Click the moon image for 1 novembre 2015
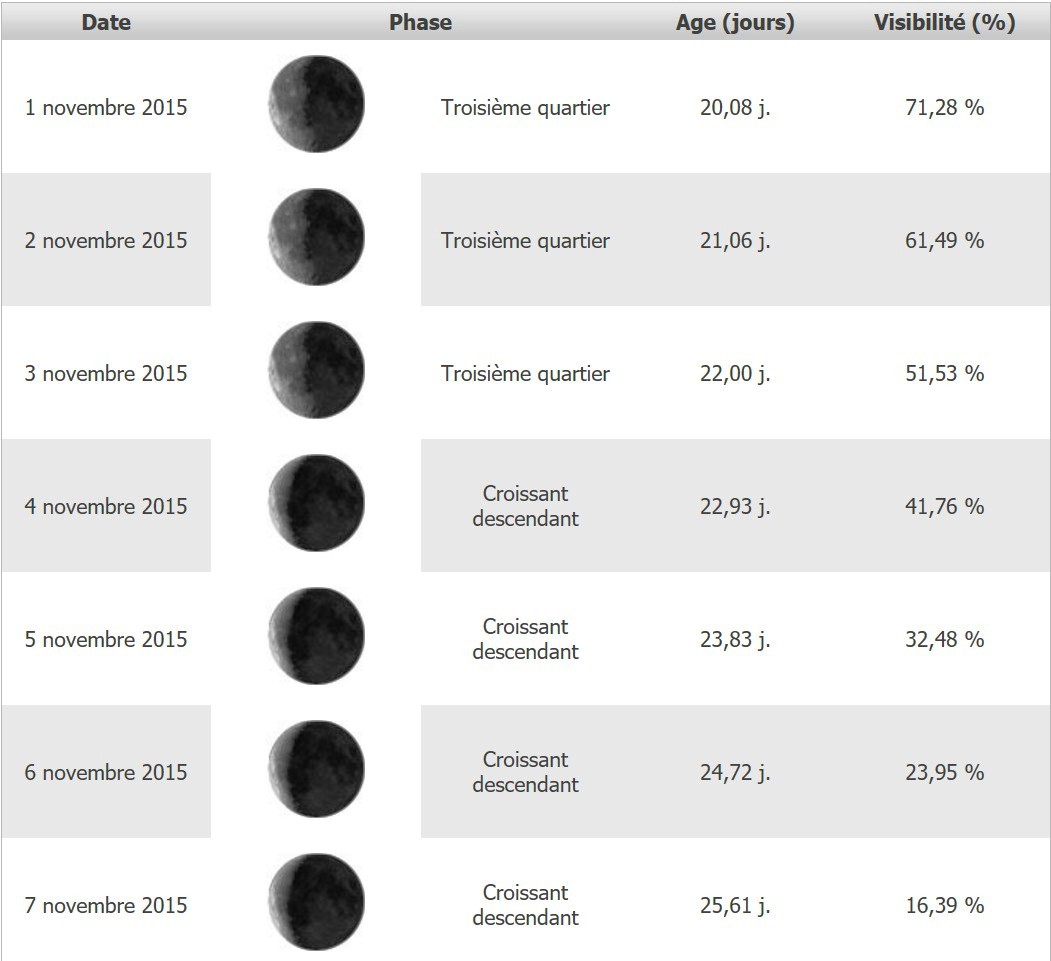The height and width of the screenshot is (961, 1051). [316, 105]
